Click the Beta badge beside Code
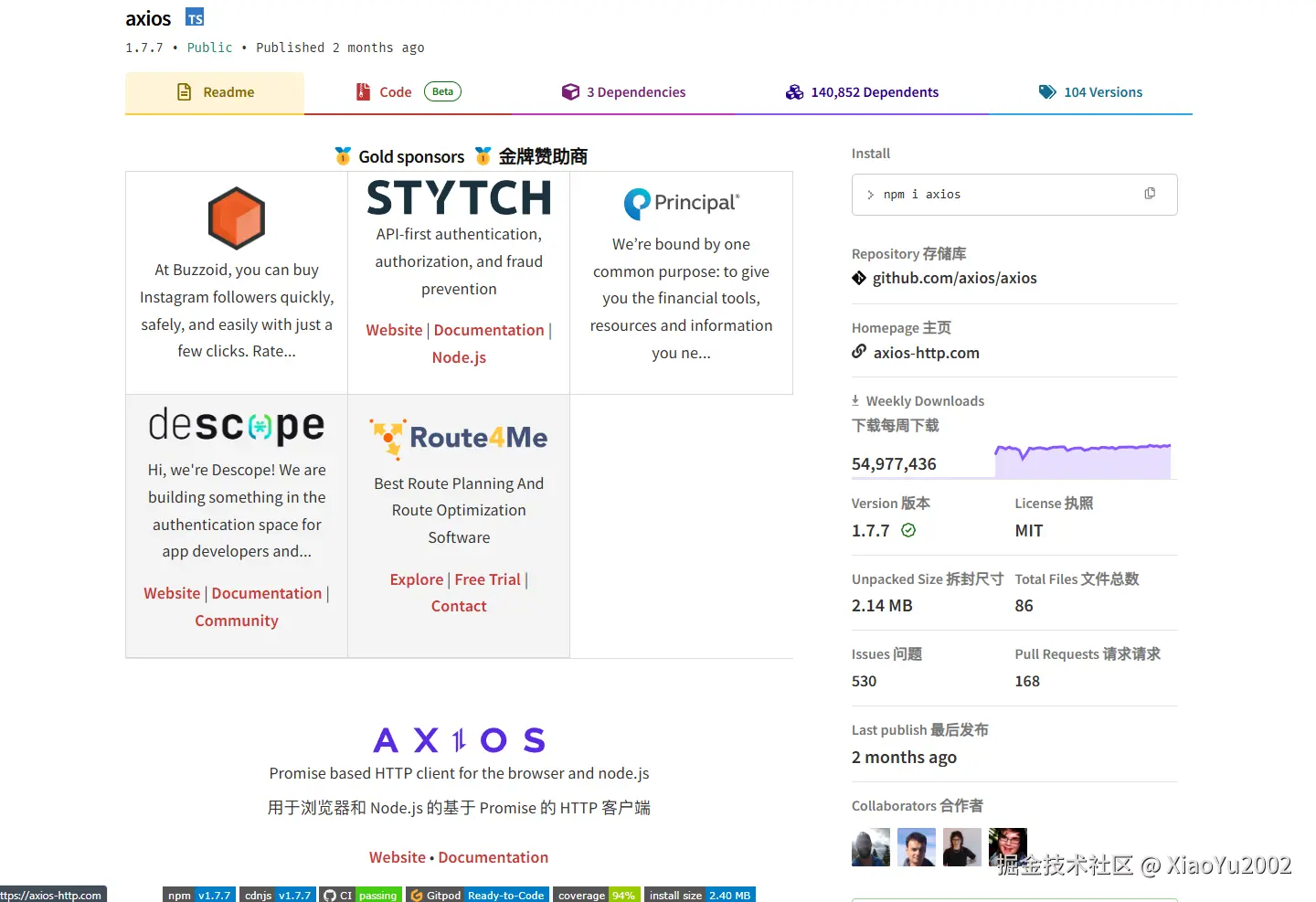 tap(443, 91)
